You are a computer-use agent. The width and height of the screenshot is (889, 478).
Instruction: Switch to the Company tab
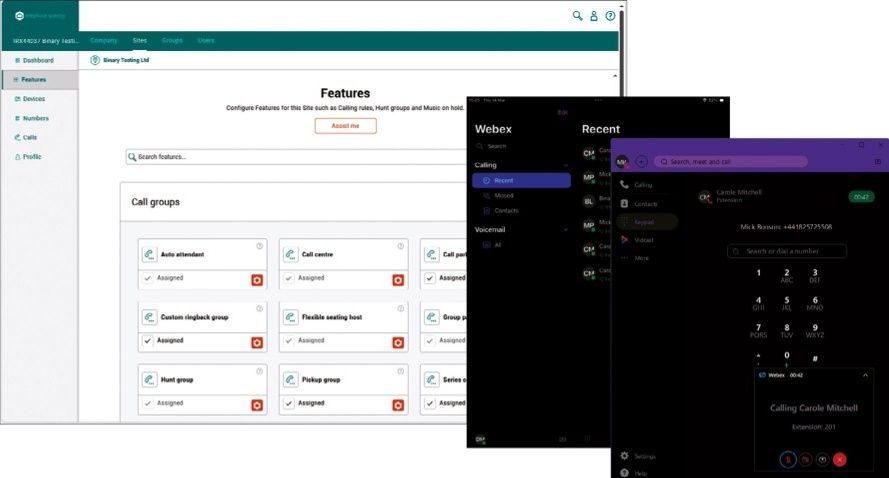point(104,41)
